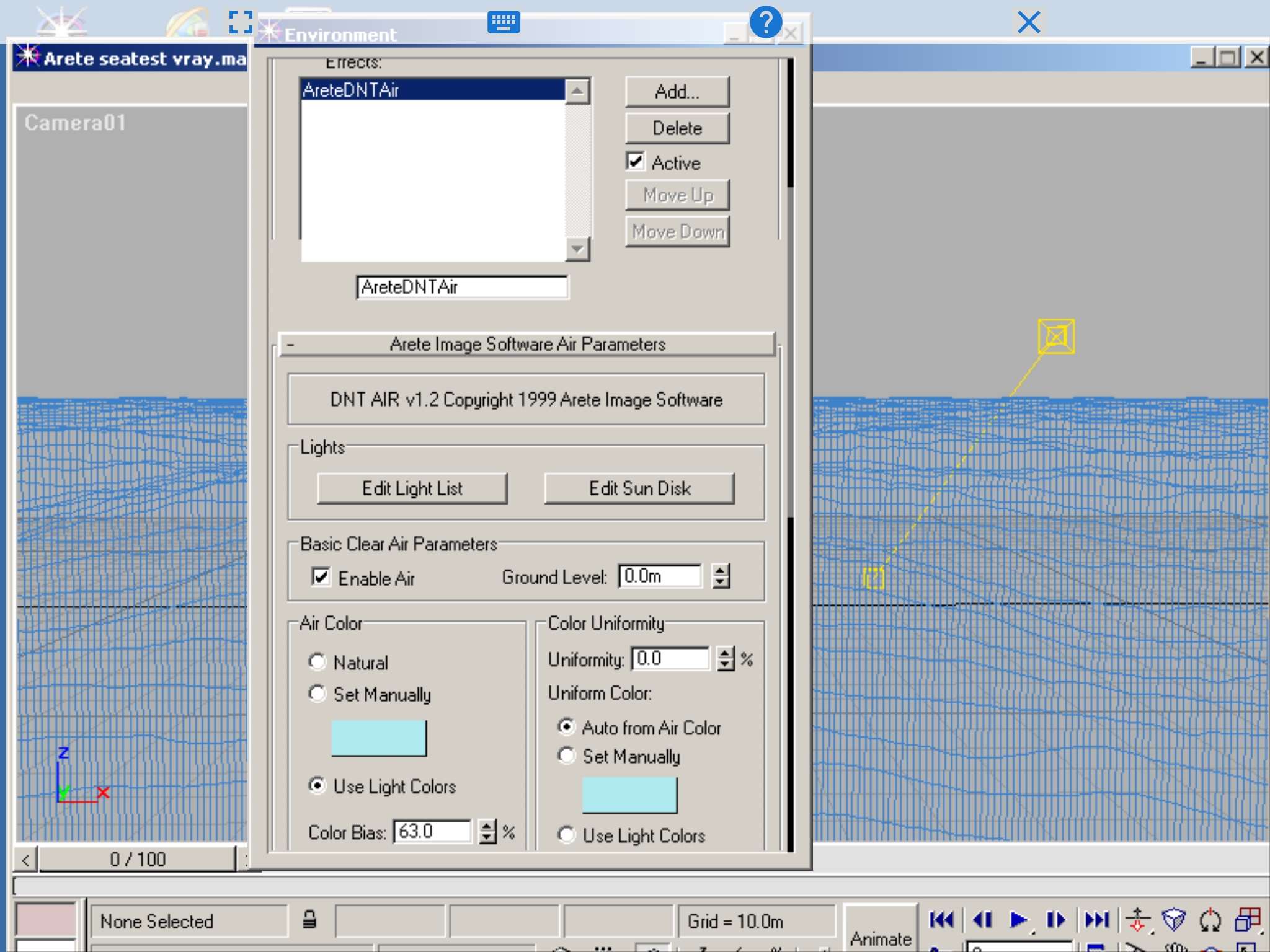Click the Ground Level spinner arrows
1270x952 pixels.
click(721, 576)
